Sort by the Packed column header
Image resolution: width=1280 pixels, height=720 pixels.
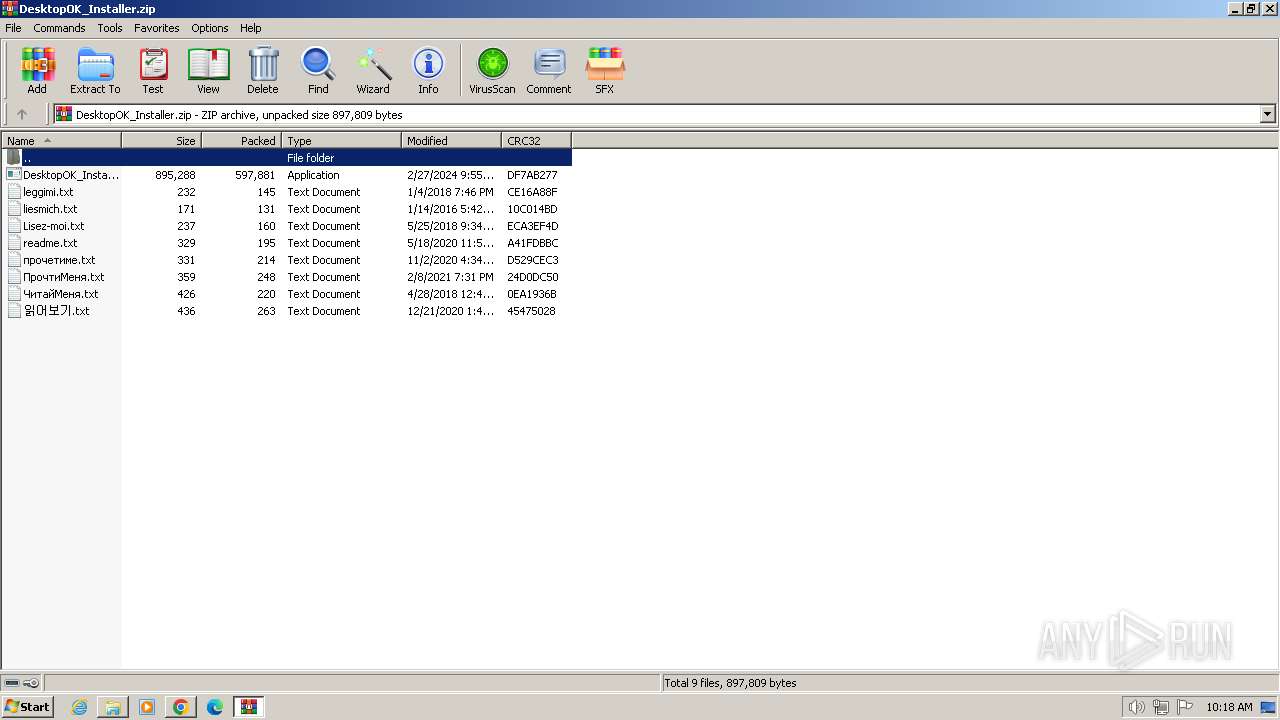(x=241, y=141)
